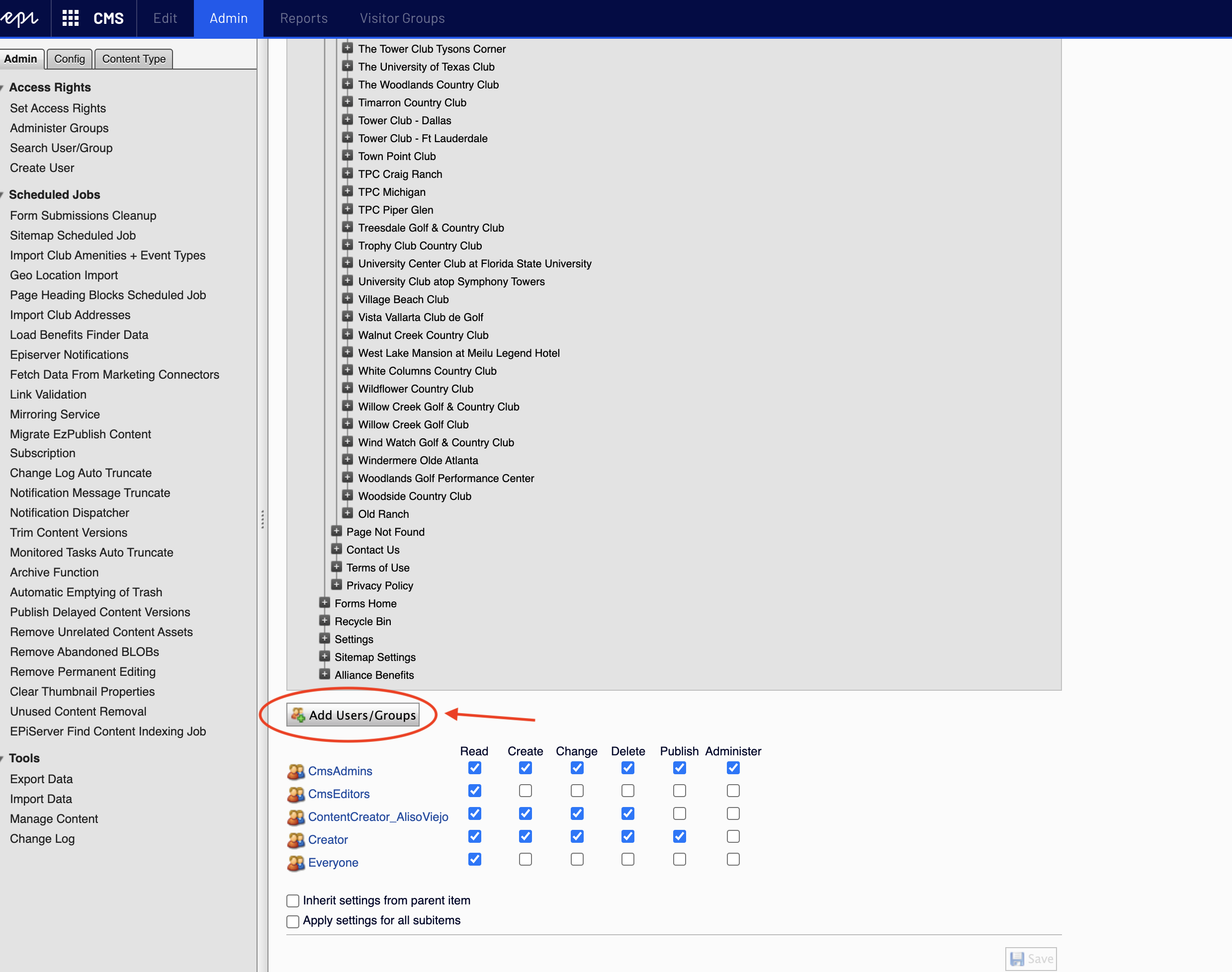1232x972 pixels.
Task: Open the CmsAdmins group link
Action: tap(340, 771)
